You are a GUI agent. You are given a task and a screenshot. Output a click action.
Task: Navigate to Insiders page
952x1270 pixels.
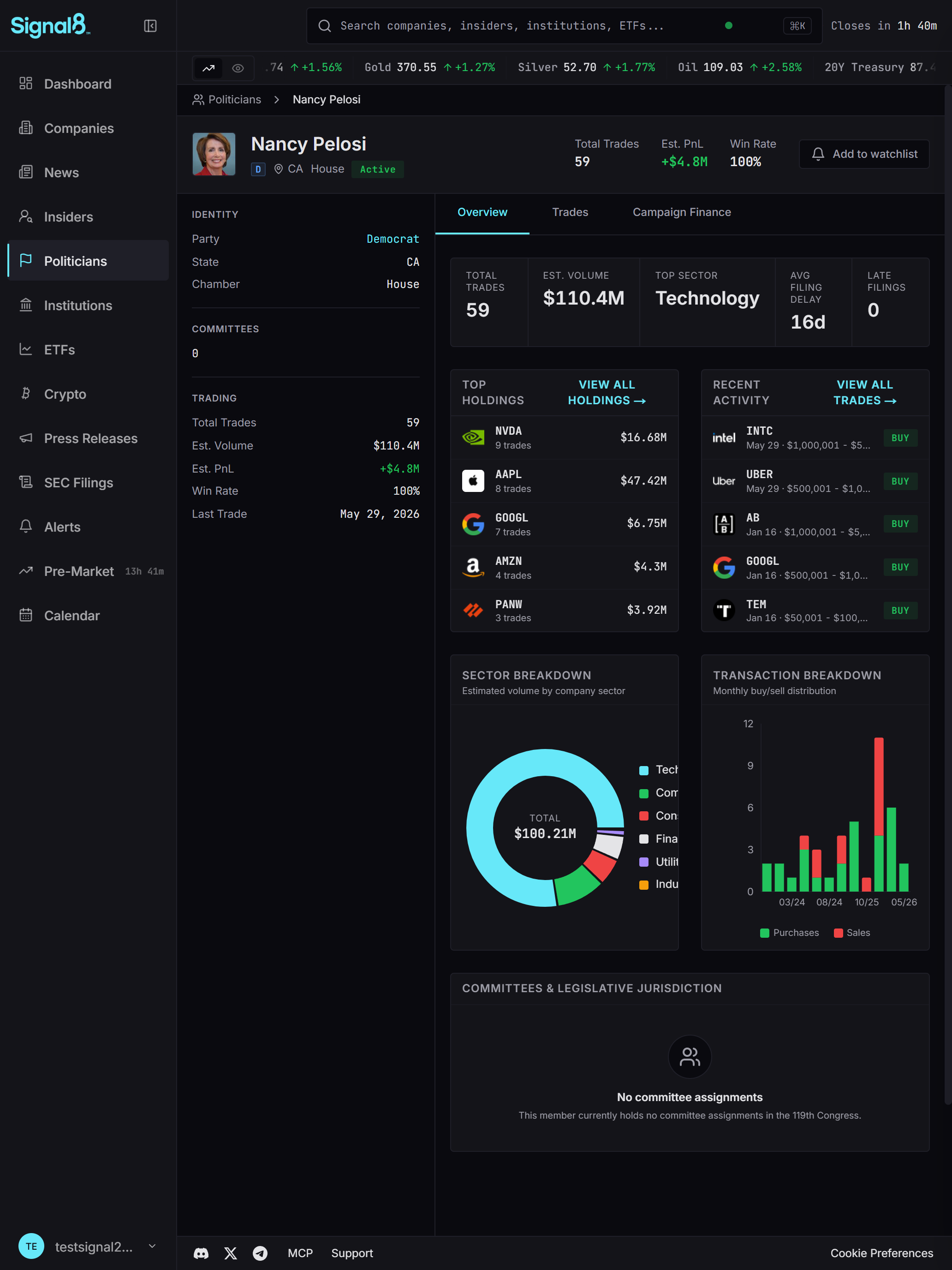click(x=89, y=216)
